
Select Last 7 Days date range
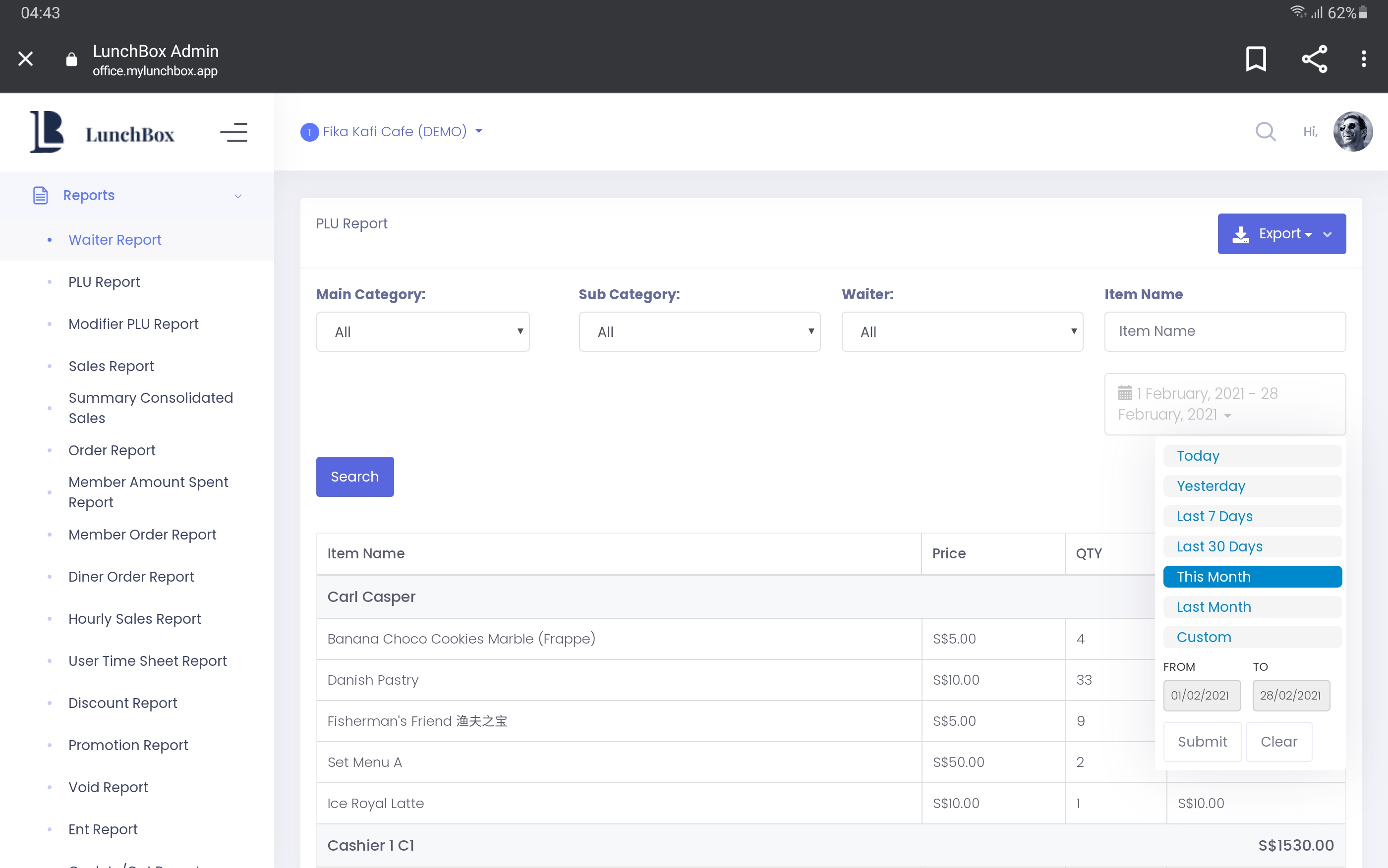[x=1252, y=516]
